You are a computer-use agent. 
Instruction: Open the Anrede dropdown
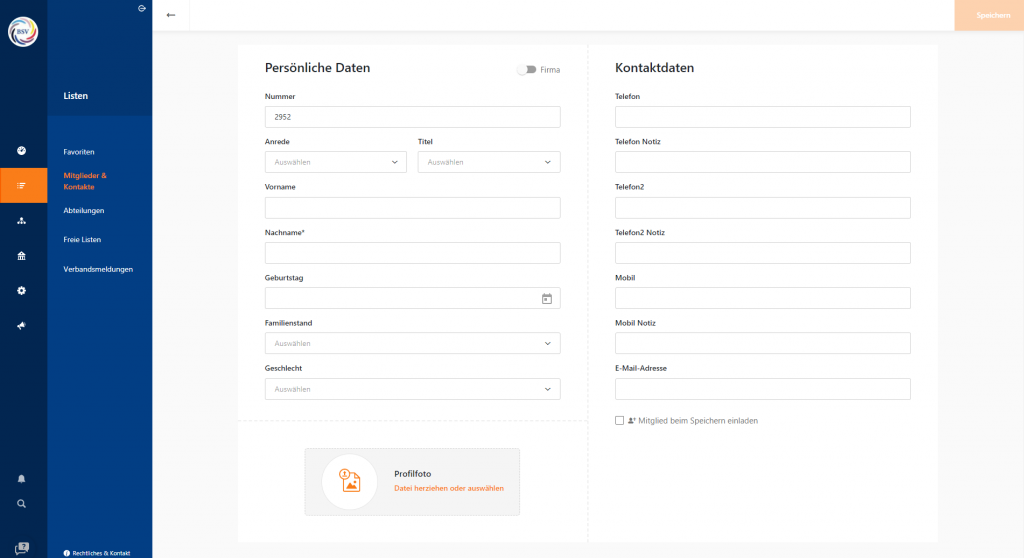[x=335, y=162]
